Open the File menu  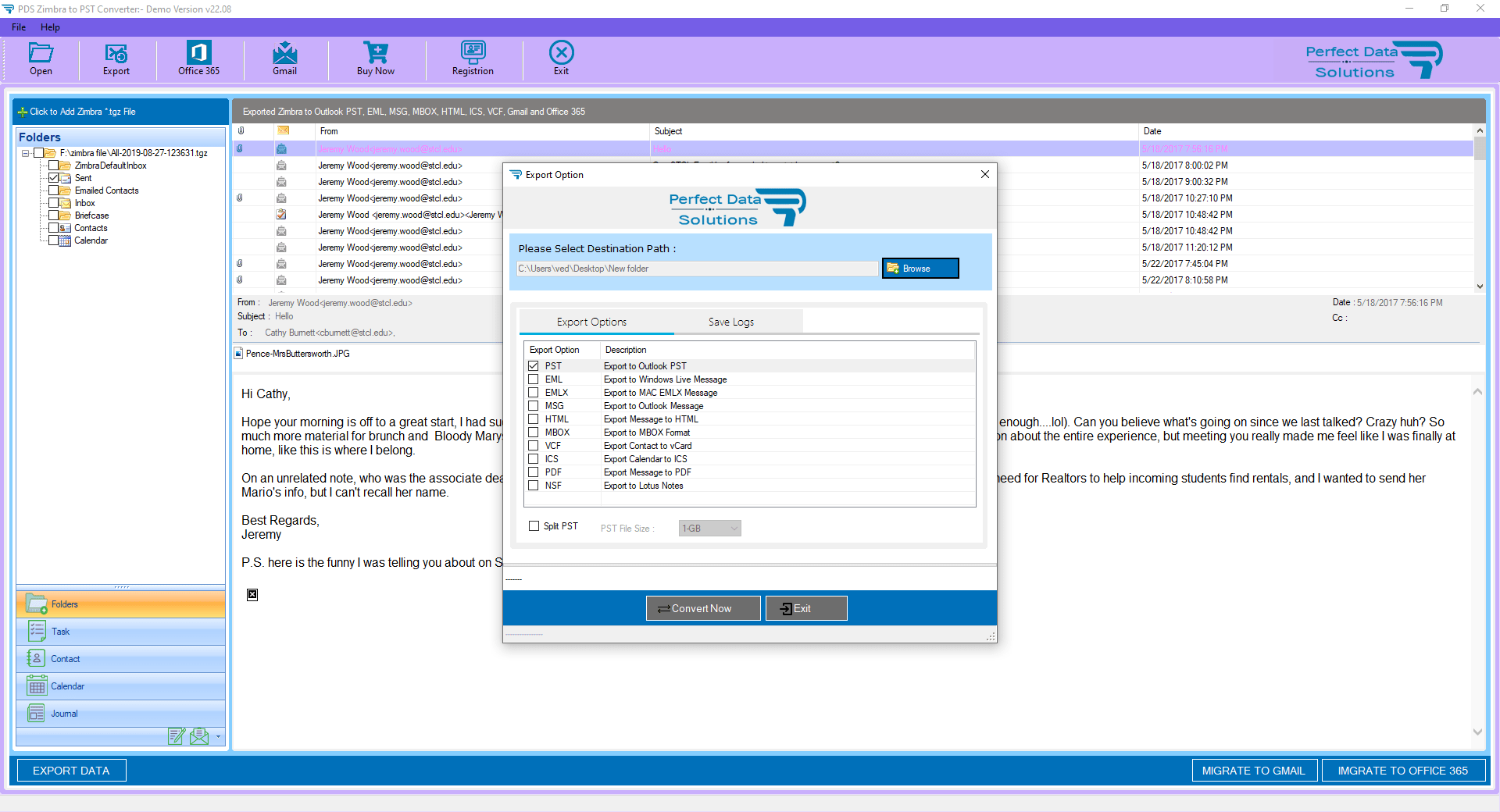click(19, 27)
